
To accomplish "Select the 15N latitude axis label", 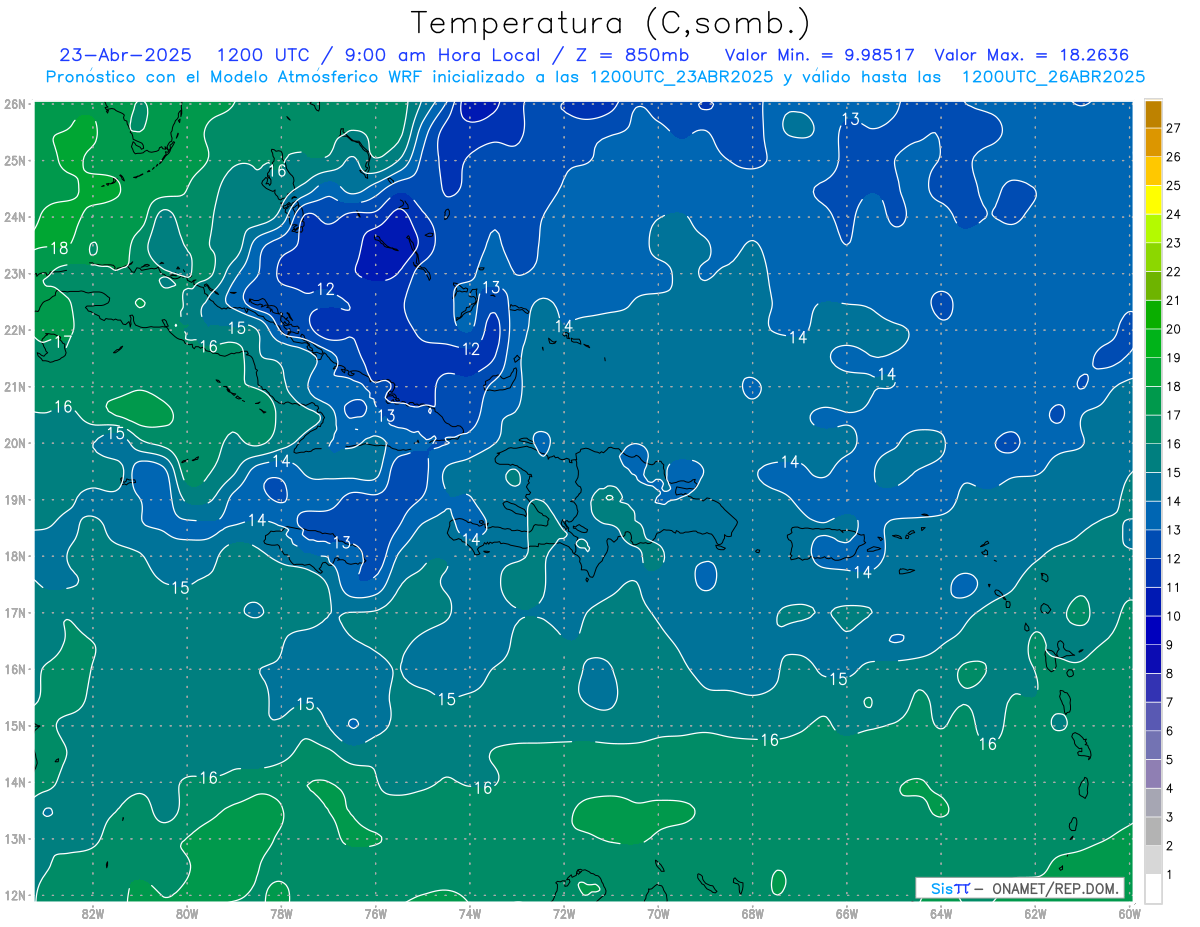I will pos(14,725).
